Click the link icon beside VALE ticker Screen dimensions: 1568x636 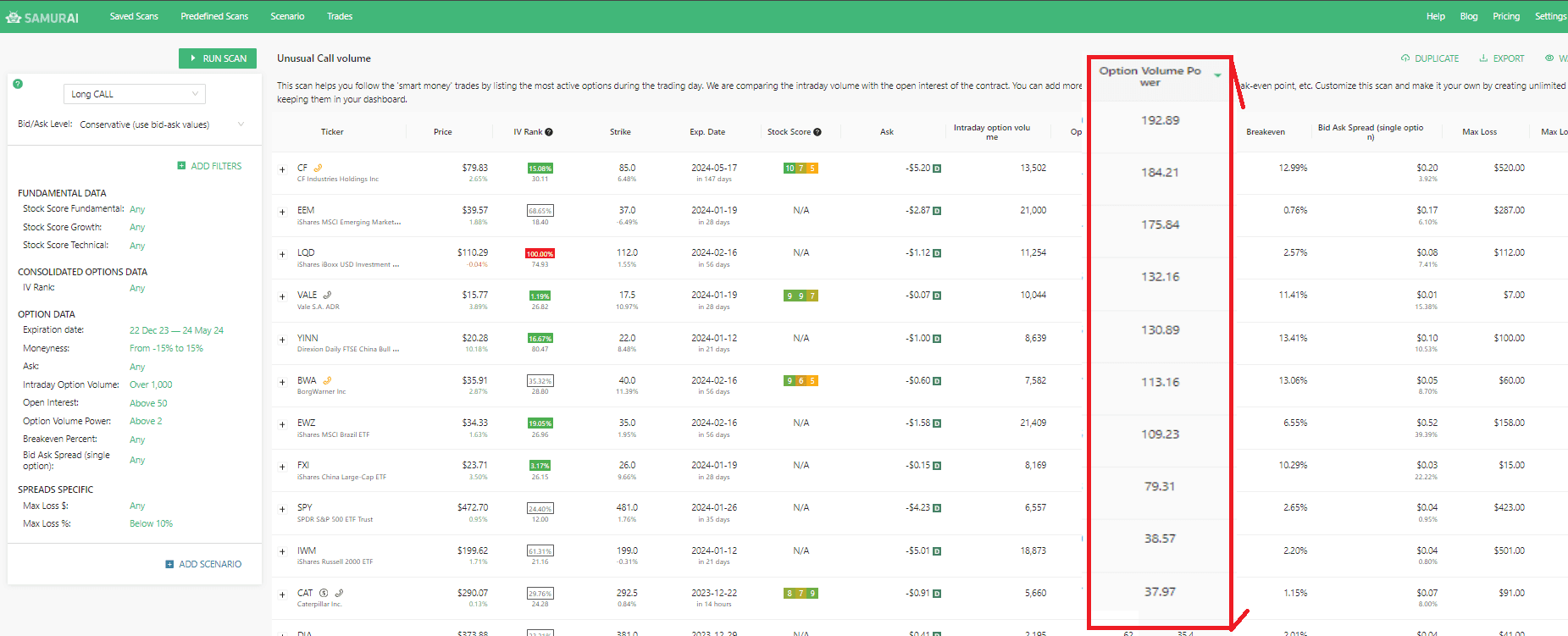pos(327,296)
